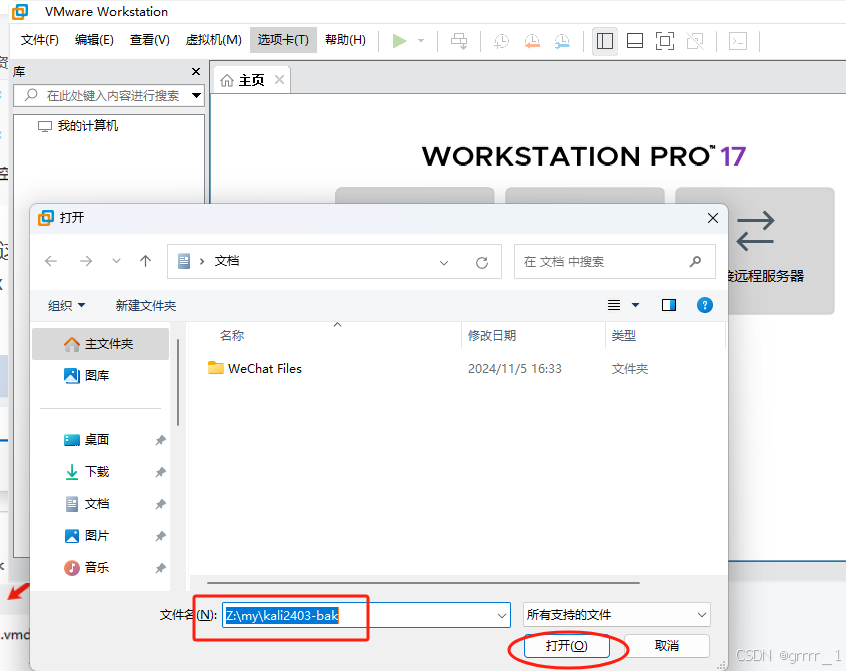The image size is (846, 671).
Task: Open the 虚拟机(M) menu
Action: click(x=213, y=40)
